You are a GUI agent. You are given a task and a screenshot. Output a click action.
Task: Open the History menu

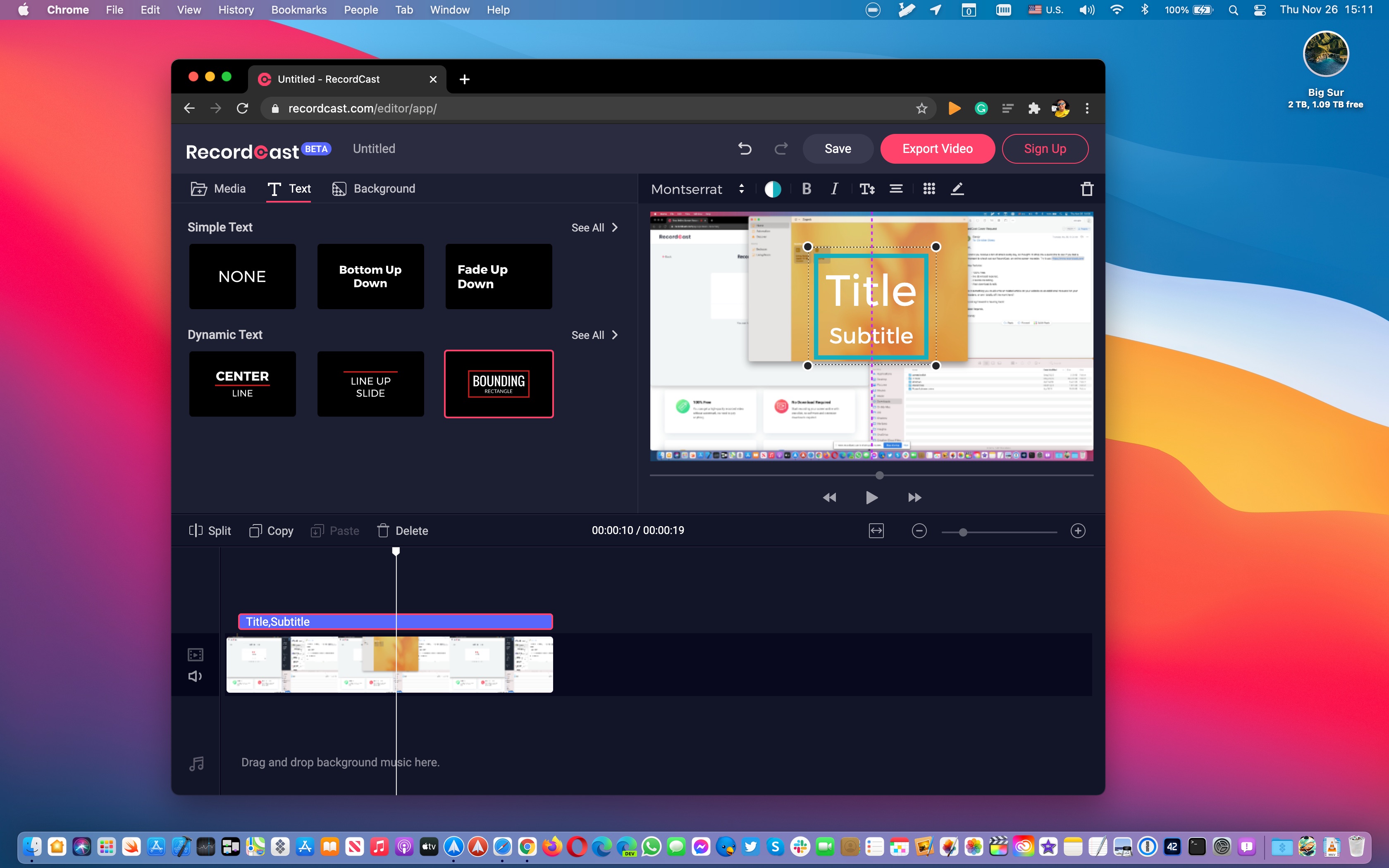pyautogui.click(x=236, y=10)
